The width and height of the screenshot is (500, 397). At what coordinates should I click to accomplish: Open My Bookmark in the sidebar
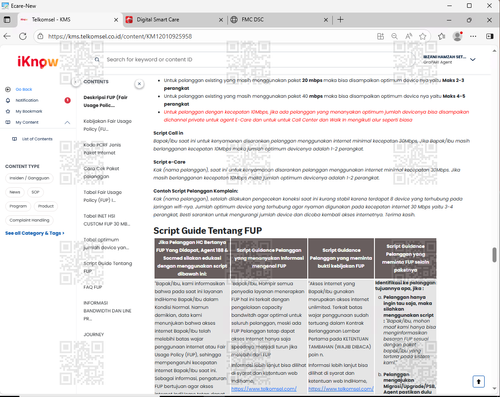pyautogui.click(x=29, y=111)
